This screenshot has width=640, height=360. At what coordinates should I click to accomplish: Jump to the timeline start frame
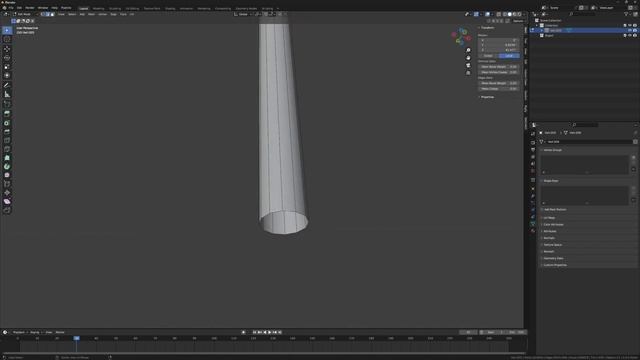pos(255,332)
